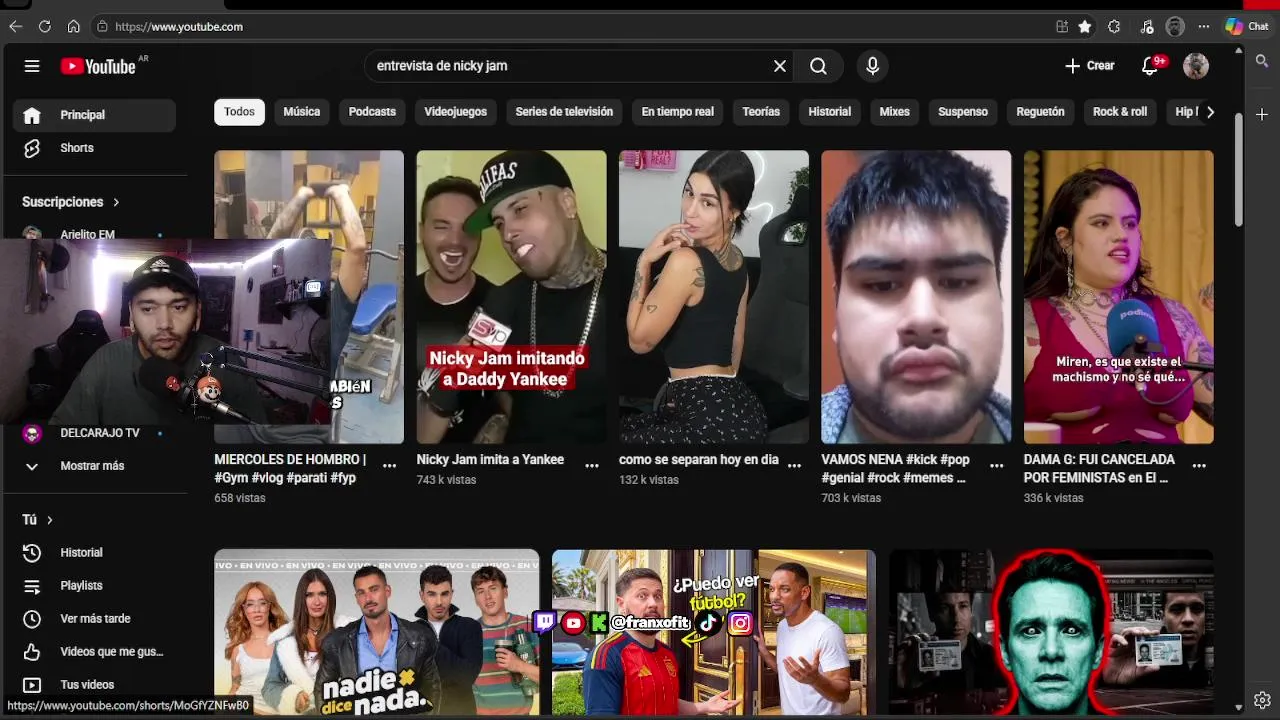Start voice search with the microphone
This screenshot has height=720, width=1280.
[x=872, y=66]
